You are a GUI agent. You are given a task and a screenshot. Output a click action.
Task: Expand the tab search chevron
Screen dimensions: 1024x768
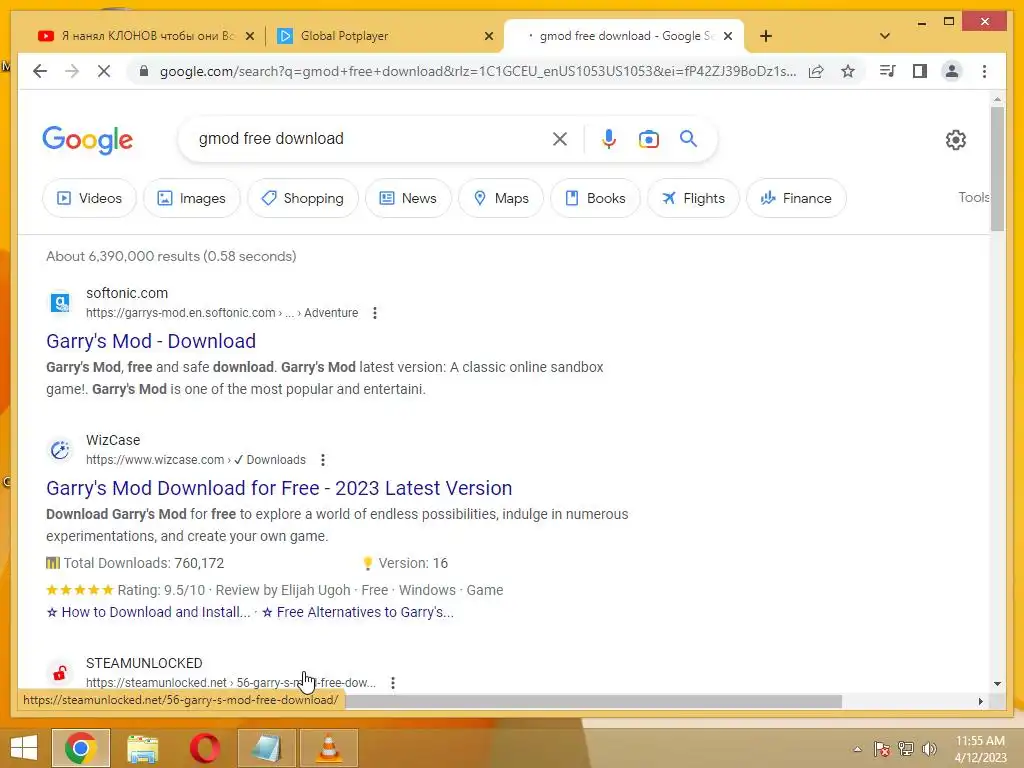pos(885,36)
